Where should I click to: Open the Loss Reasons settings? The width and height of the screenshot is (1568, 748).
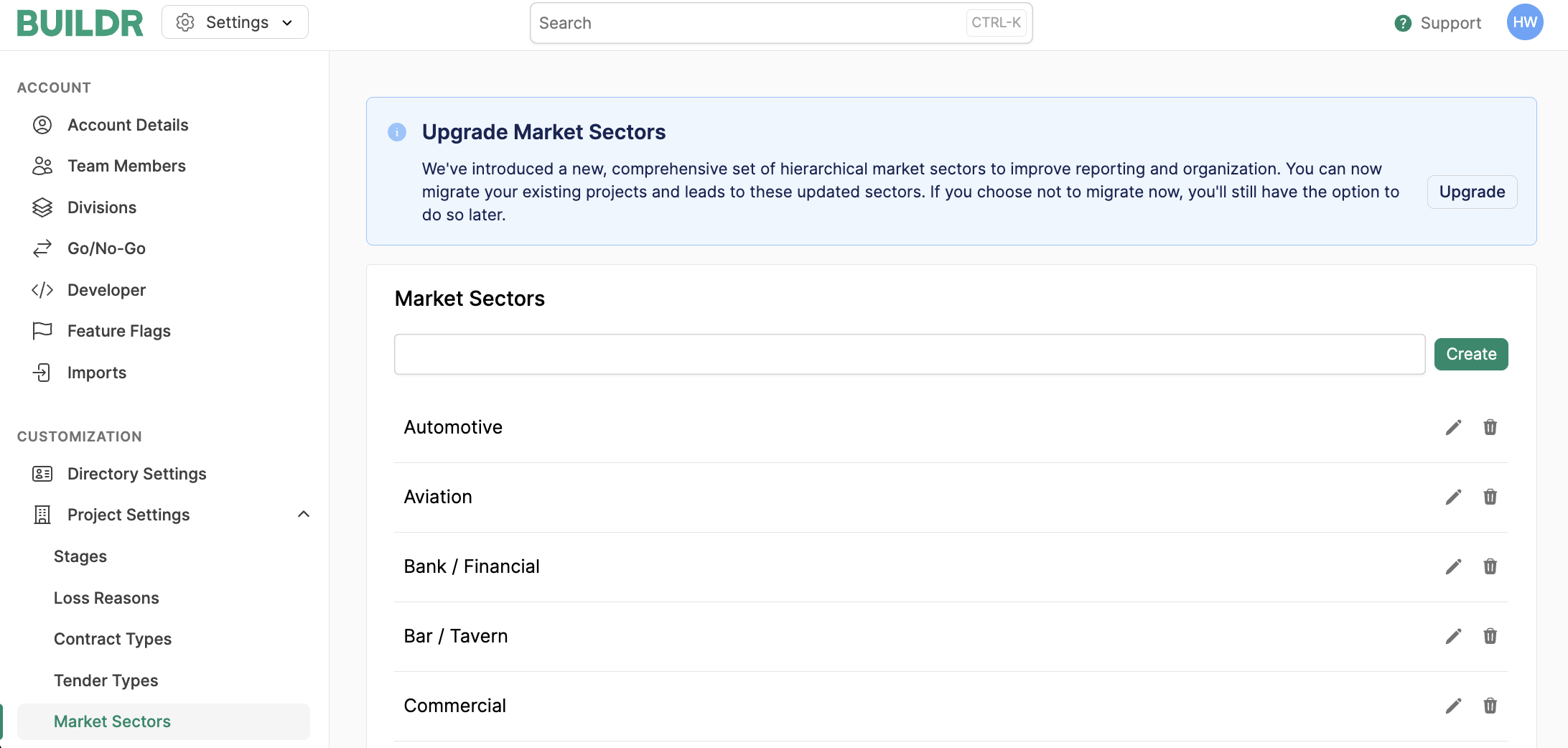pyautogui.click(x=106, y=598)
